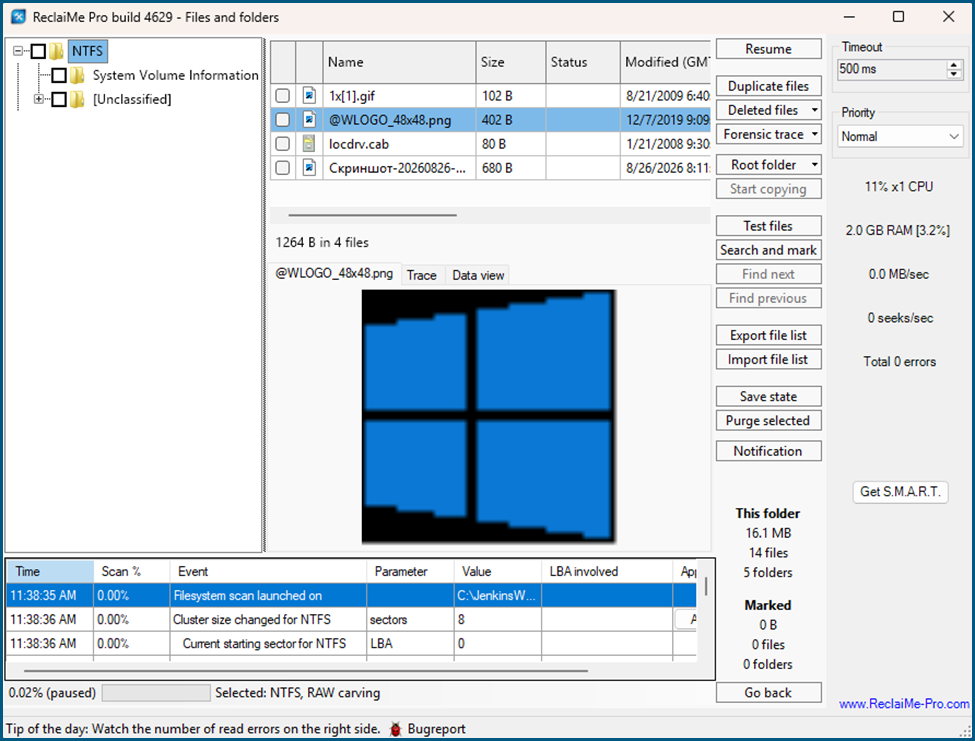Screen dimensions: 975x741
Task: Click the Export file list button
Action: 769,335
